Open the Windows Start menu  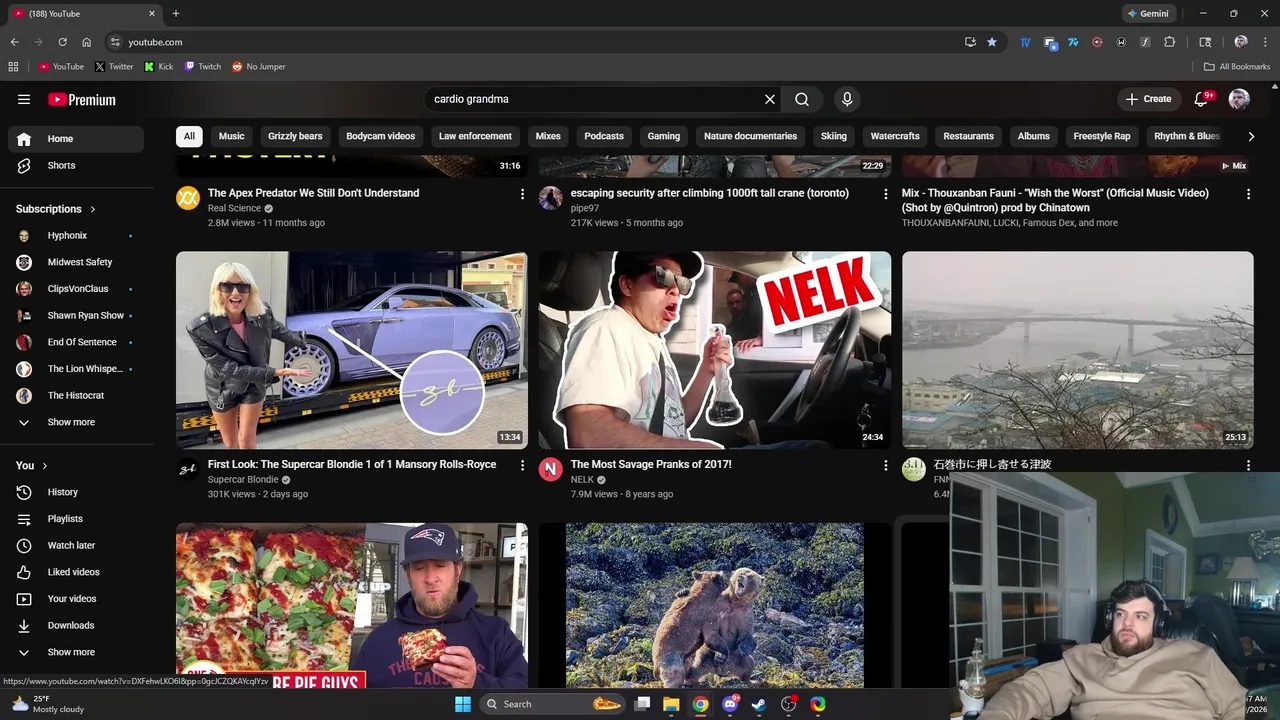coord(463,704)
